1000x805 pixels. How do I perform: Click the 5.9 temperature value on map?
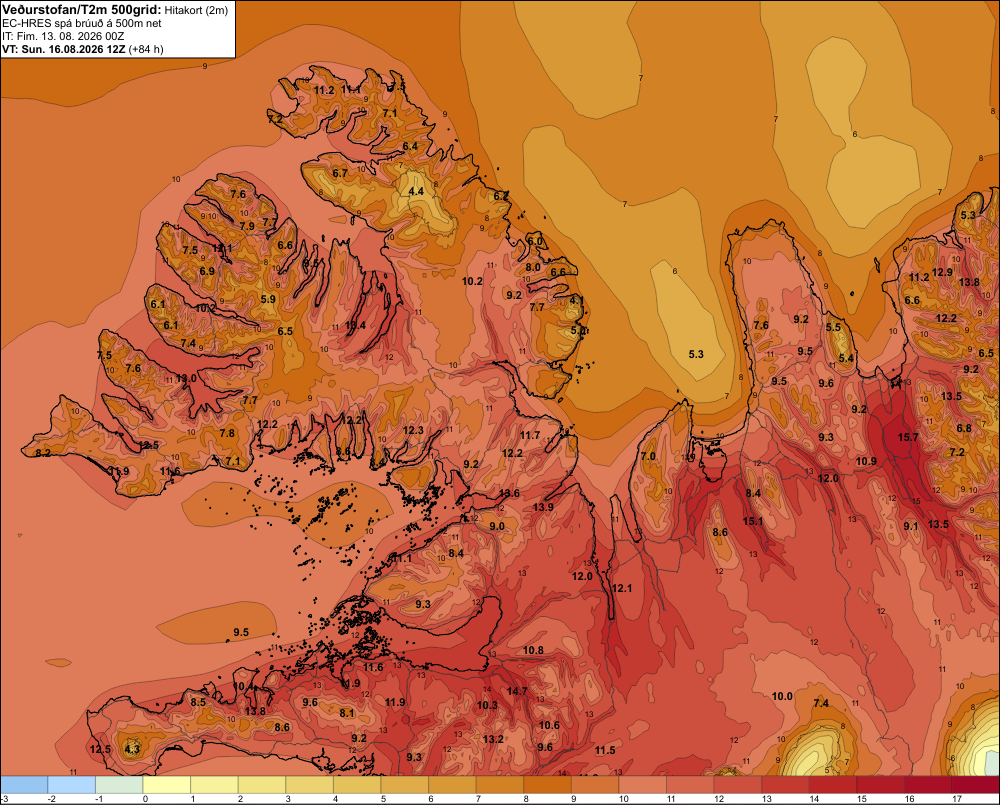268,299
